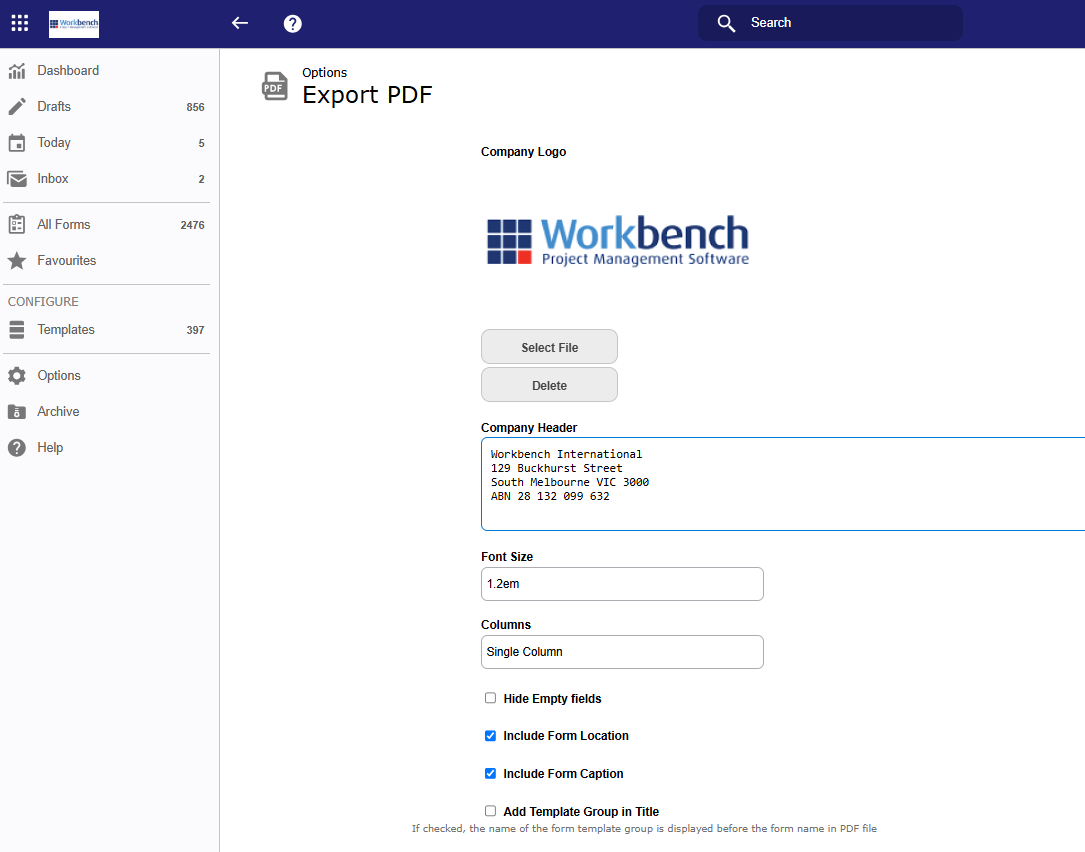Open Today forms in sidebar

(x=54, y=143)
